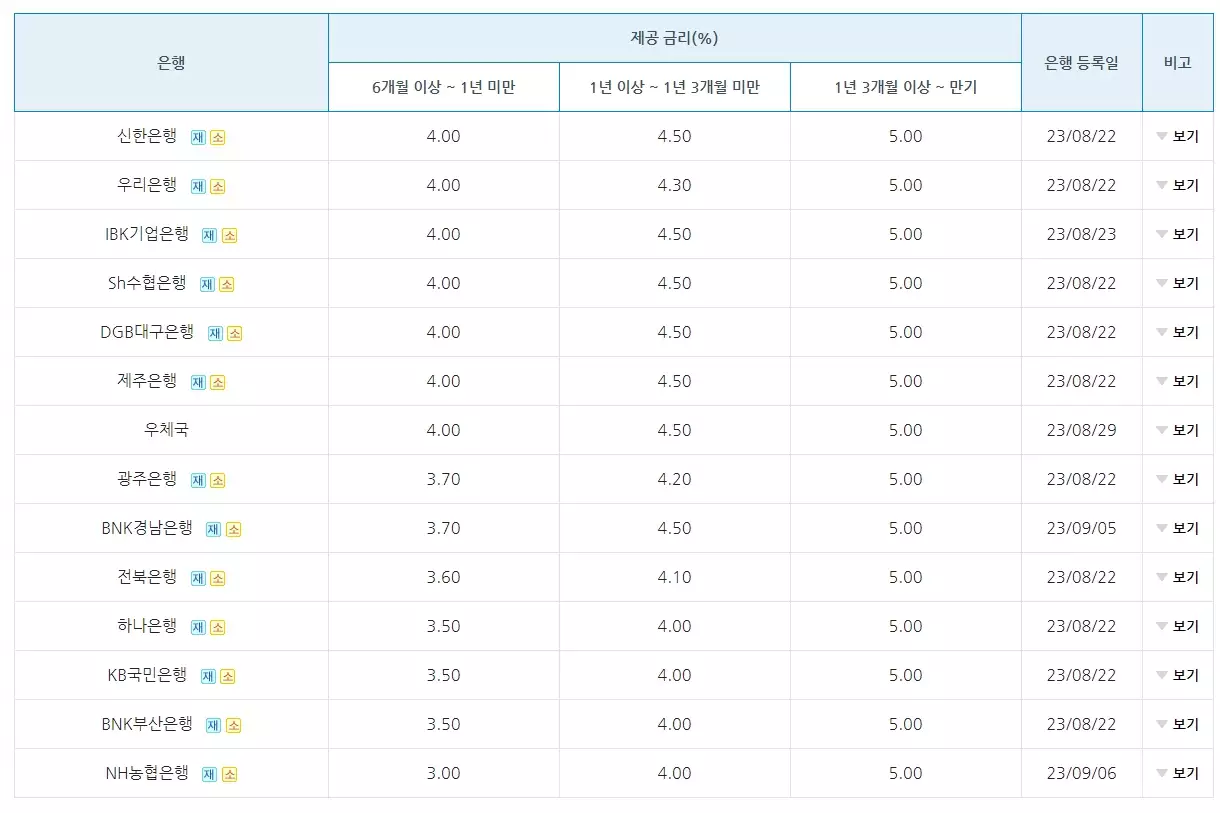Select the NH농협은행 bank name
Viewport: 1220px width, 813px height.
click(x=147, y=773)
